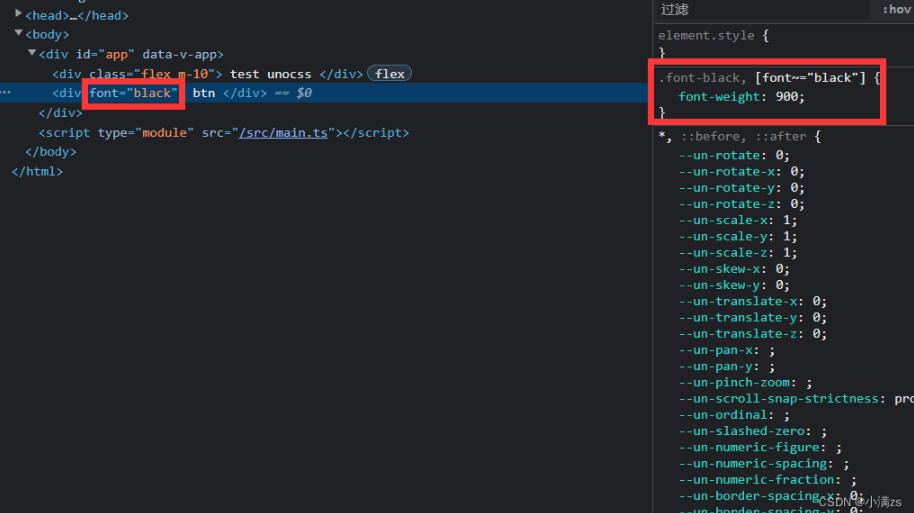The height and width of the screenshot is (513, 914).
Task: Collapse the body element node
Action: pos(18,33)
